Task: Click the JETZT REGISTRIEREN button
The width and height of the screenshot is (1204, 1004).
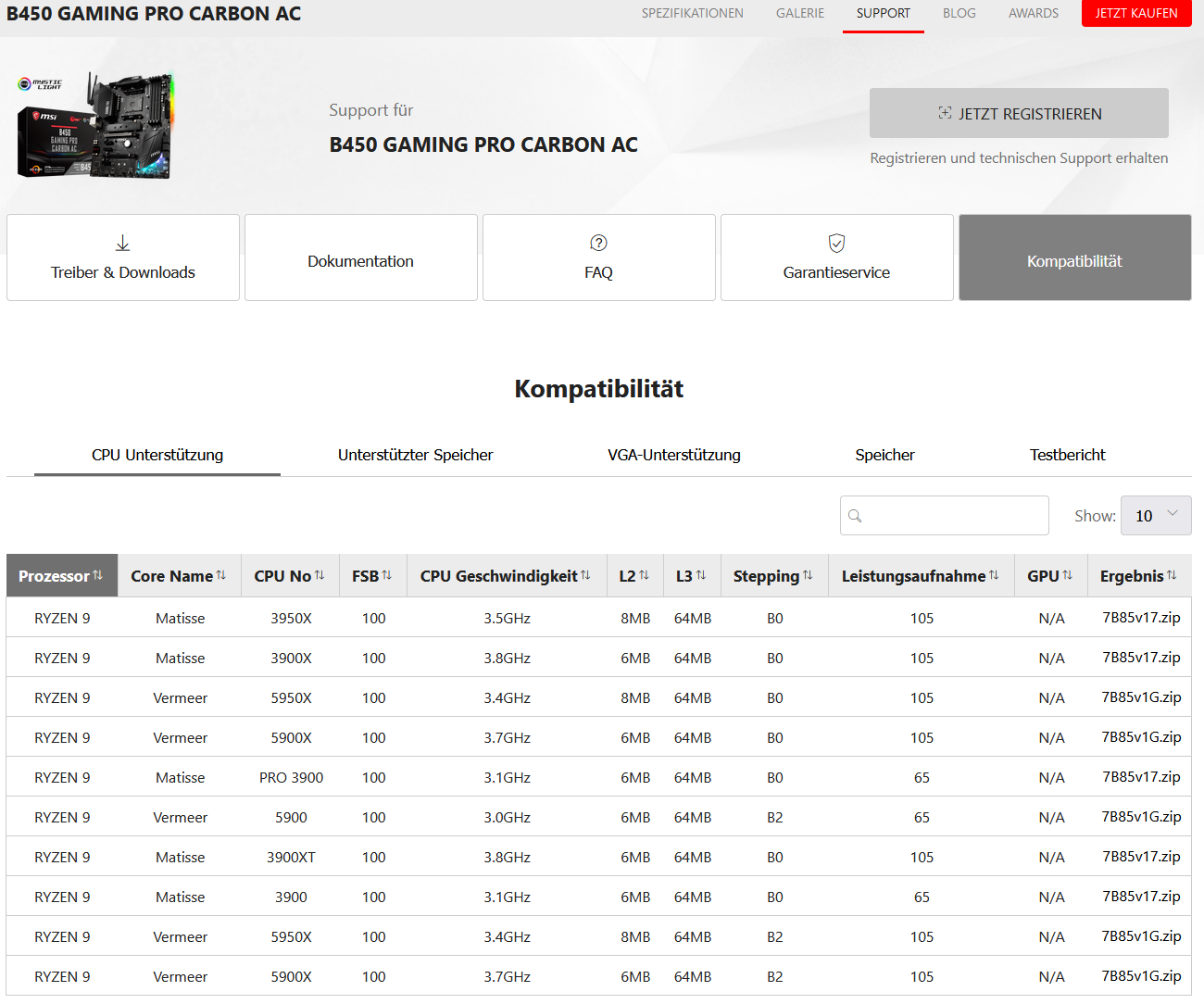Action: coord(1019,113)
